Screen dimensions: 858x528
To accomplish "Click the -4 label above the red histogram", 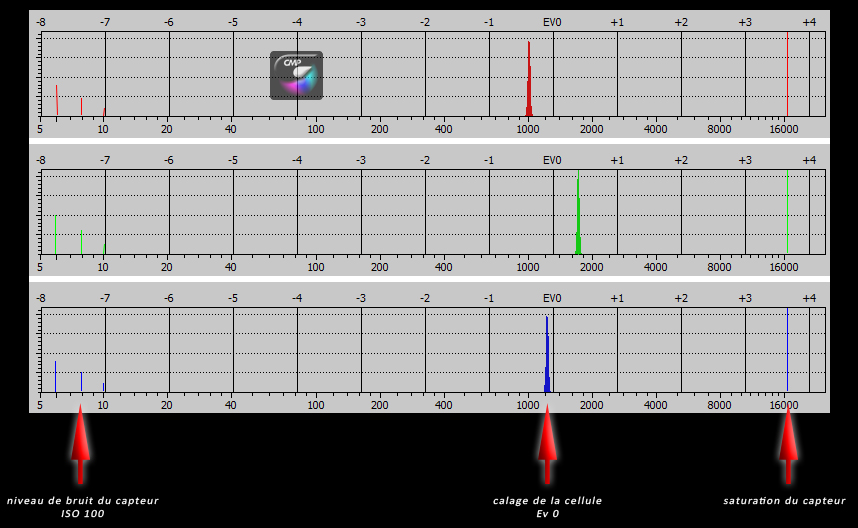I will pyautogui.click(x=297, y=22).
